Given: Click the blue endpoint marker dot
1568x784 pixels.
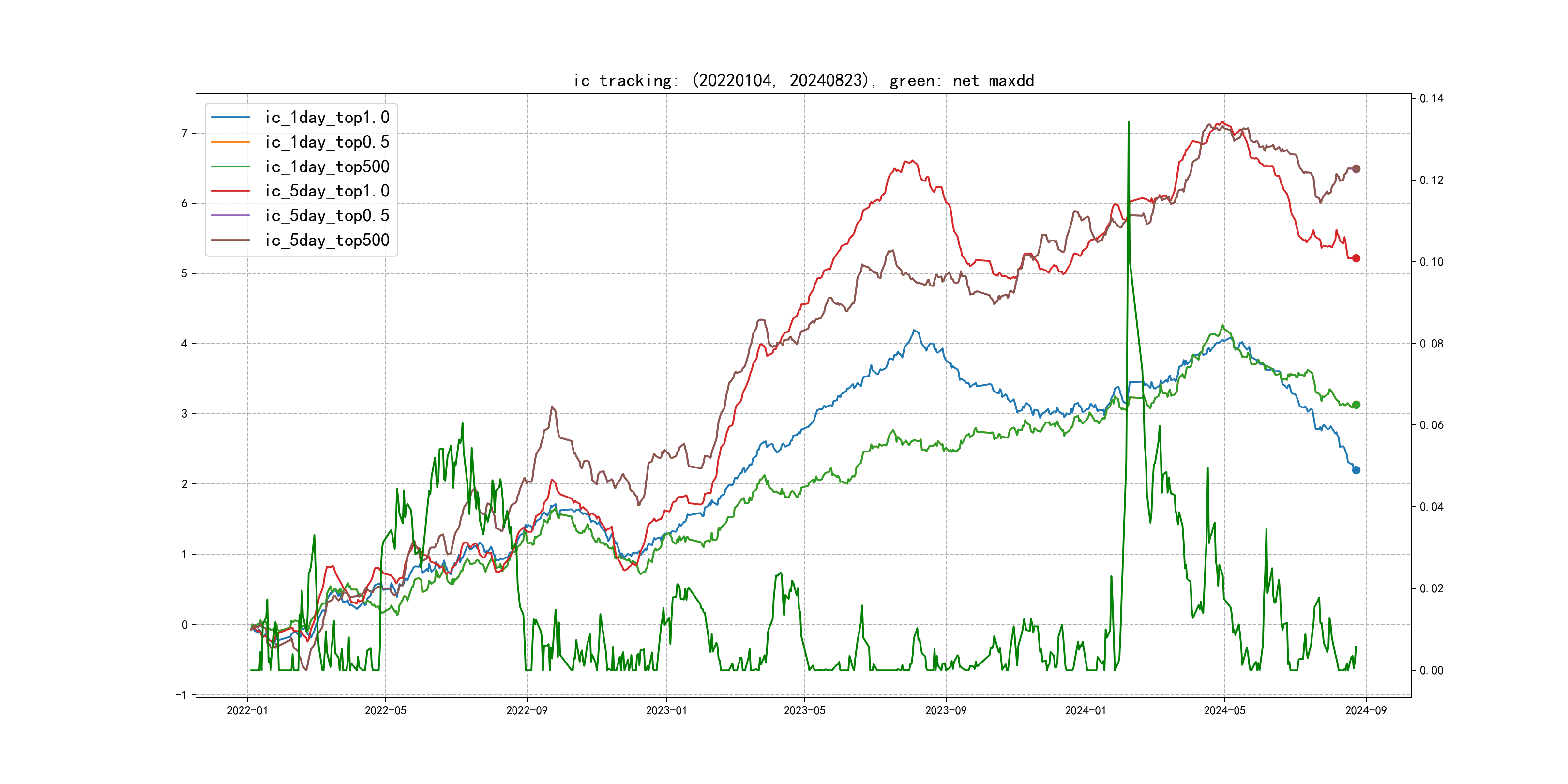Looking at the screenshot, I should (x=1356, y=470).
